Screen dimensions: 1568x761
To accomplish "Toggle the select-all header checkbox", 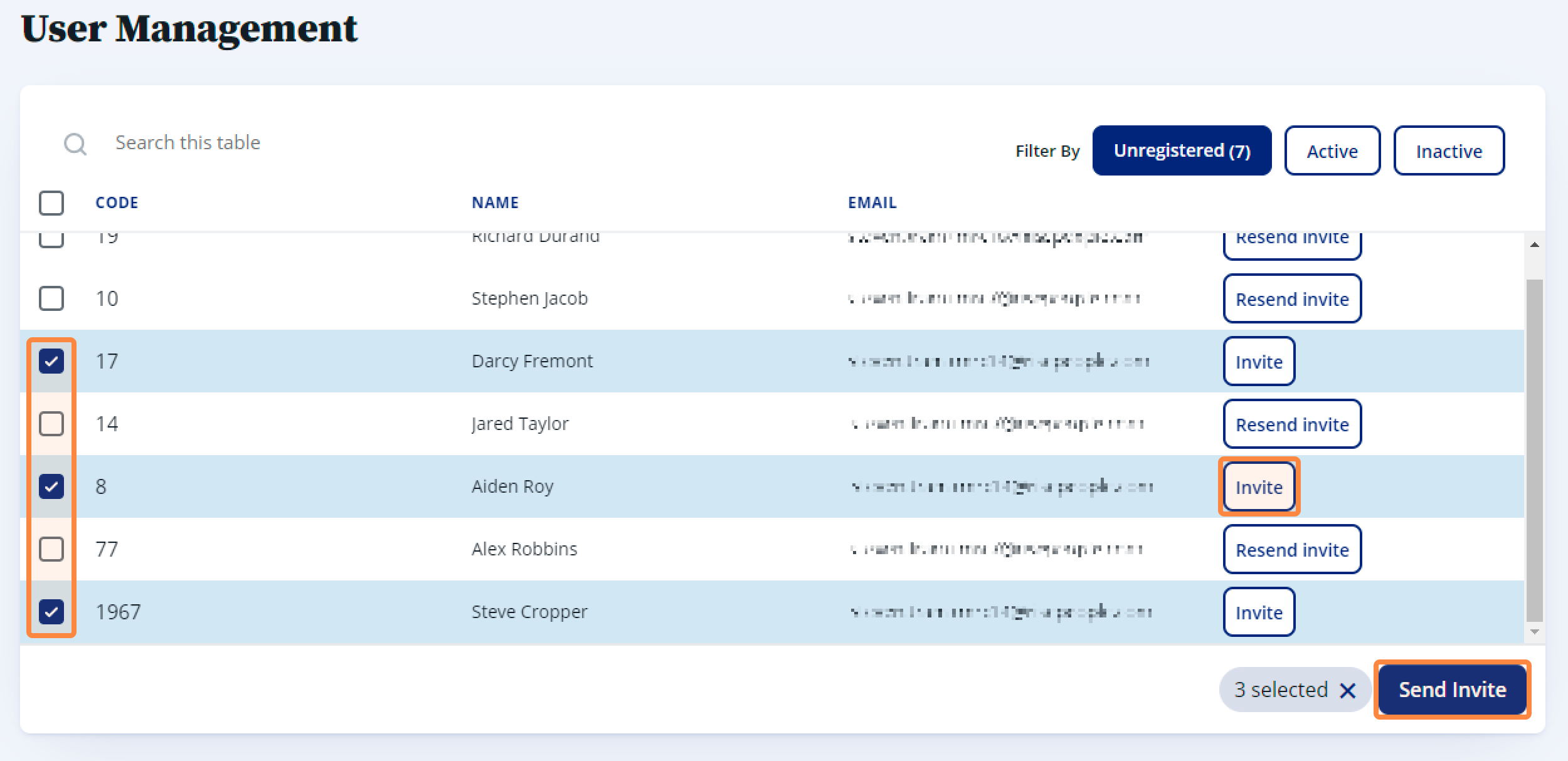I will click(x=51, y=203).
